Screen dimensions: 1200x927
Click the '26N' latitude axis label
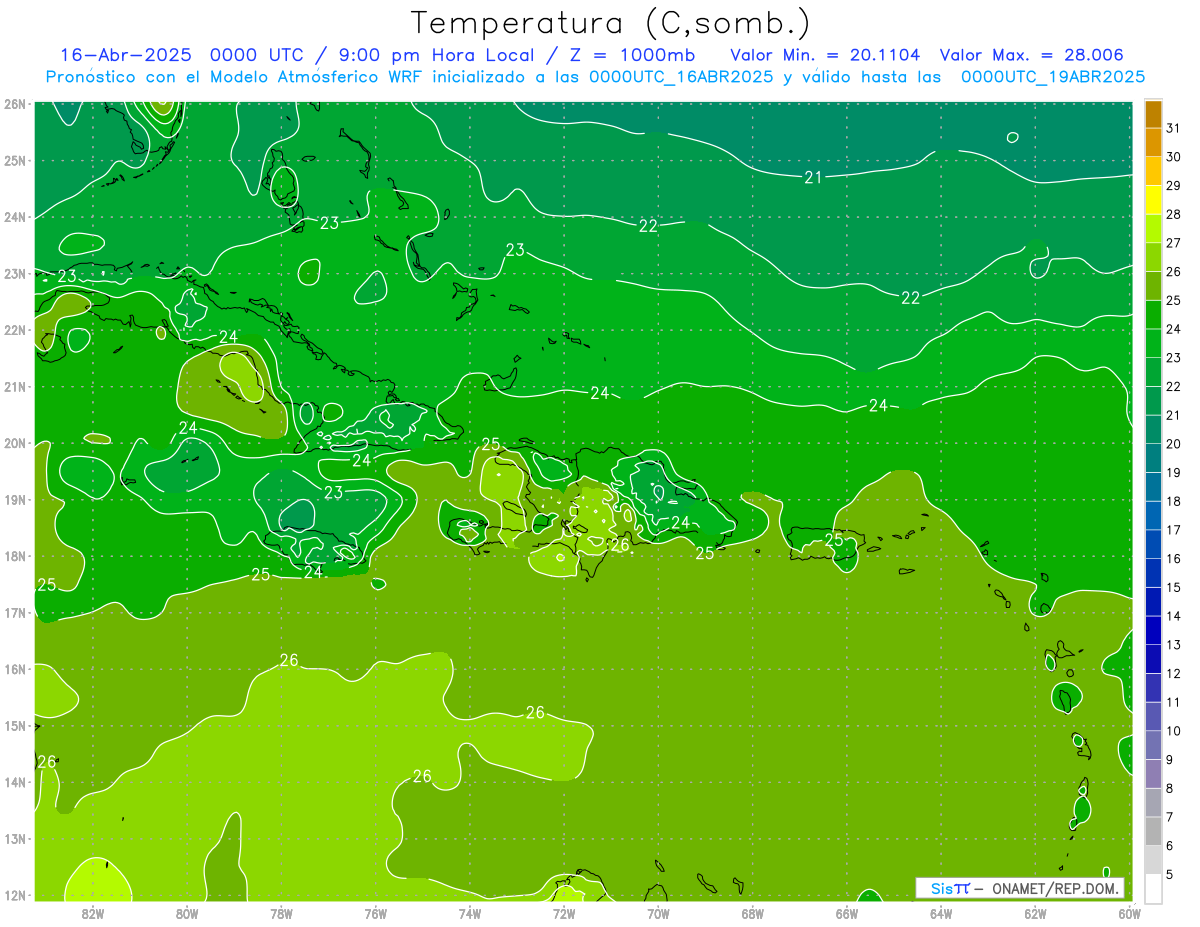coord(15,104)
